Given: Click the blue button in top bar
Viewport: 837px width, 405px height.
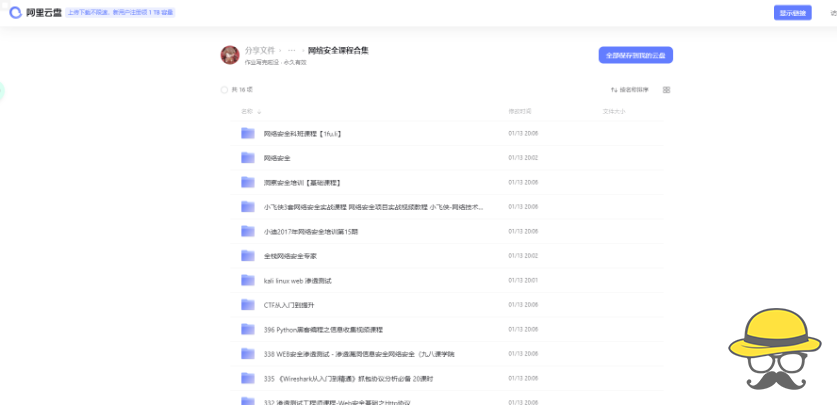Looking at the screenshot, I should coord(793,13).
